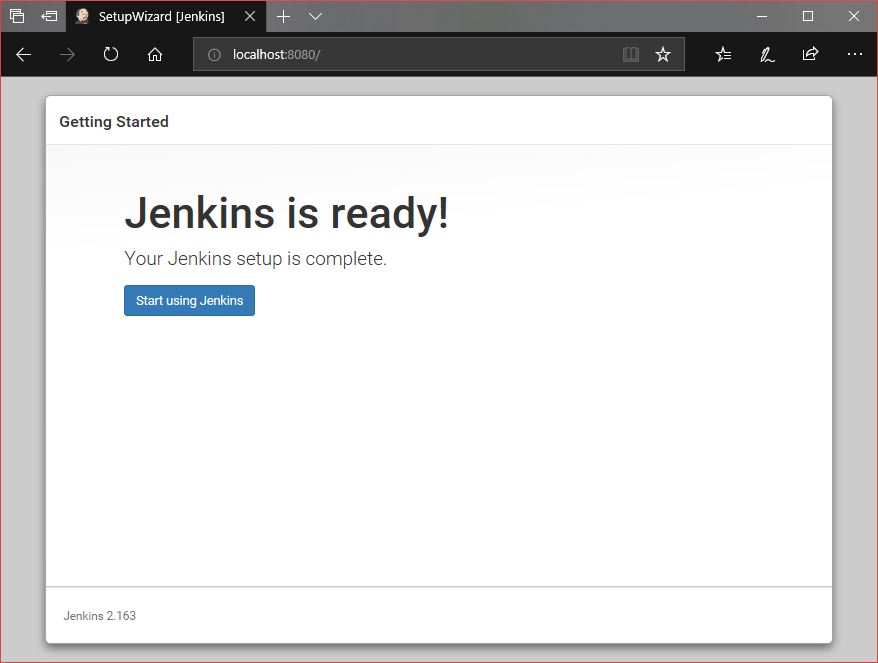Open a new tab with plus button
This screenshot has height=663, width=878.
(x=284, y=17)
